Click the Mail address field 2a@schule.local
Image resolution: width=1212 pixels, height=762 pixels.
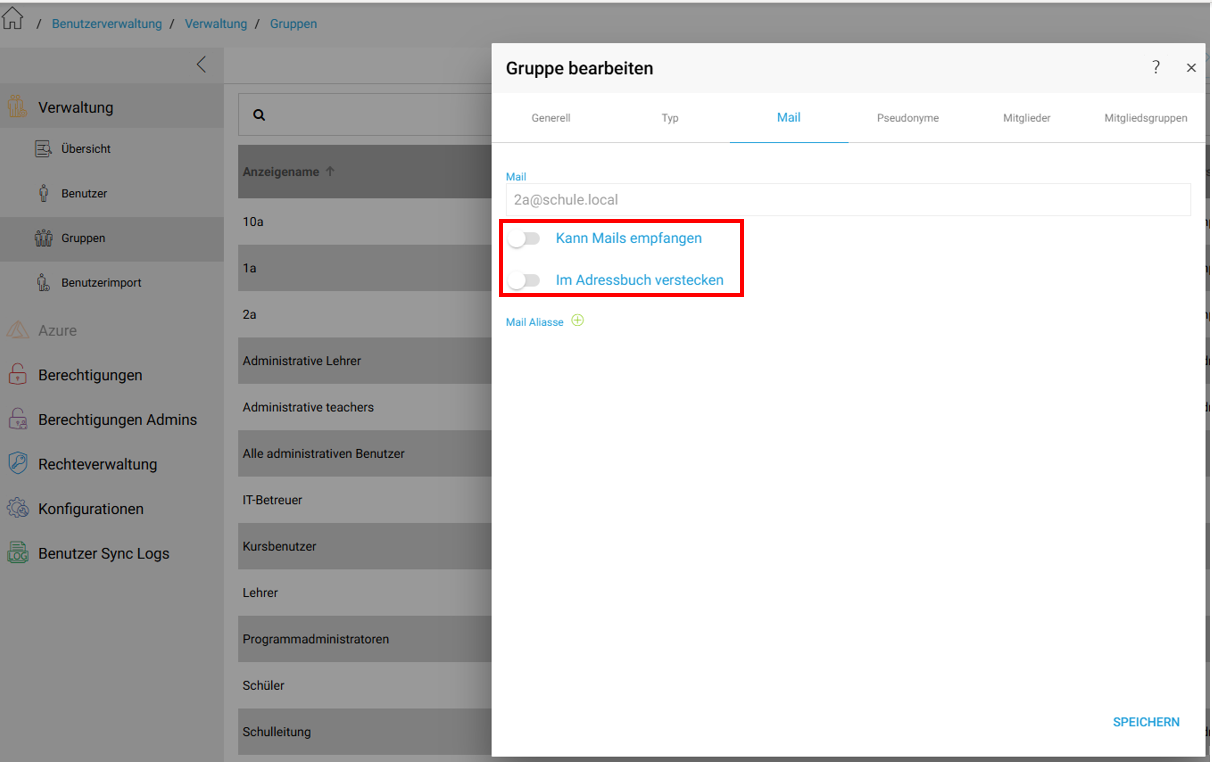coord(848,199)
